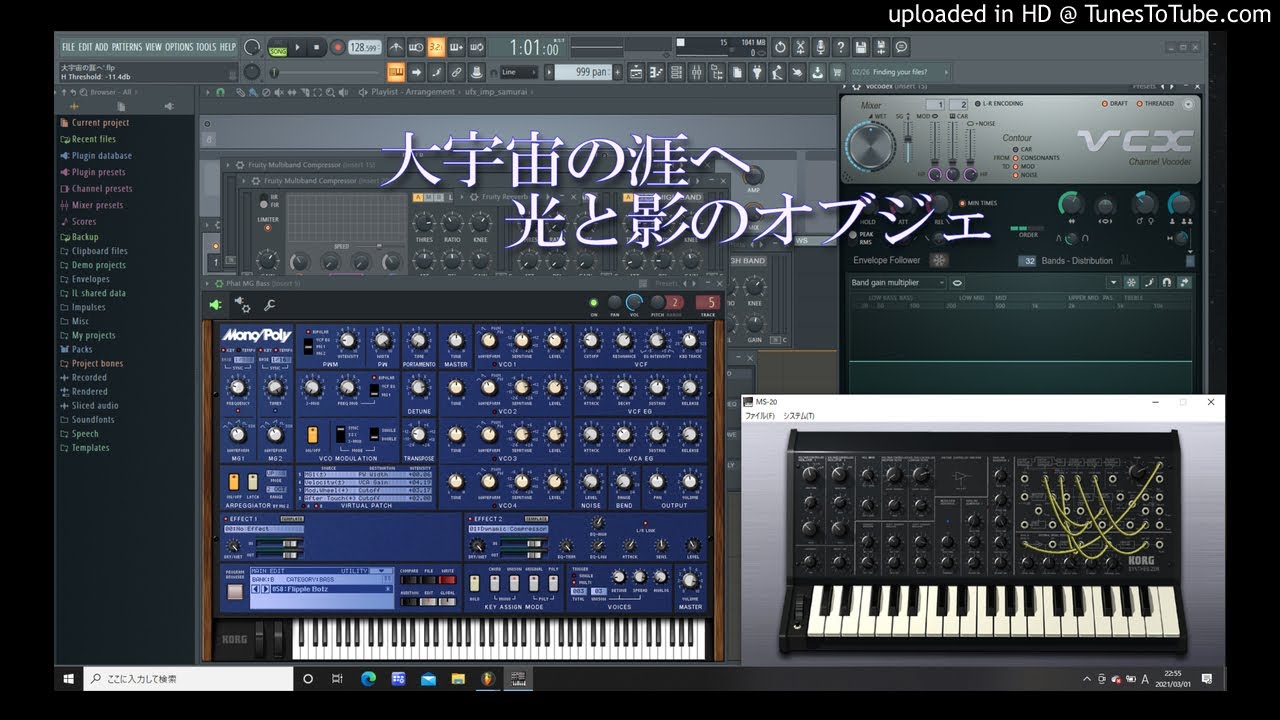This screenshot has width=1280, height=720.
Task: Click the Windows Start button
Action: pos(69,679)
